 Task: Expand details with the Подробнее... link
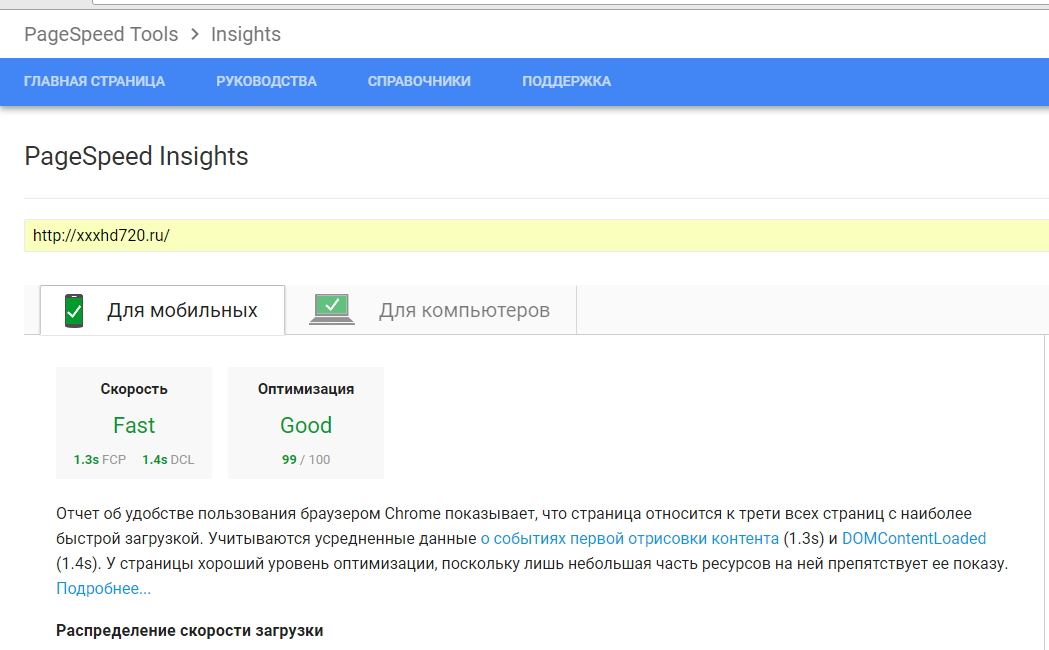click(103, 588)
